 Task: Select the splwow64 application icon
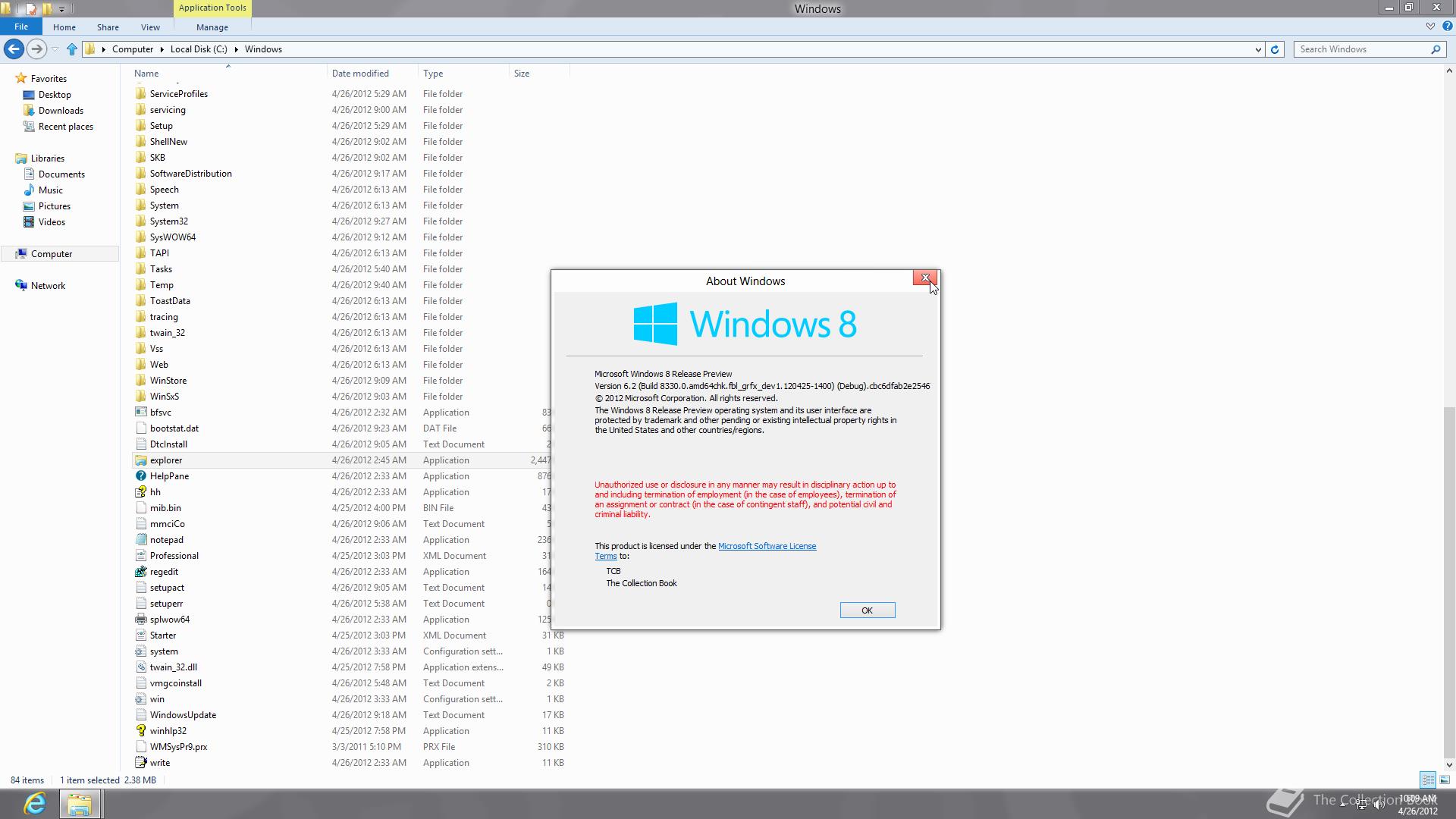click(x=140, y=620)
